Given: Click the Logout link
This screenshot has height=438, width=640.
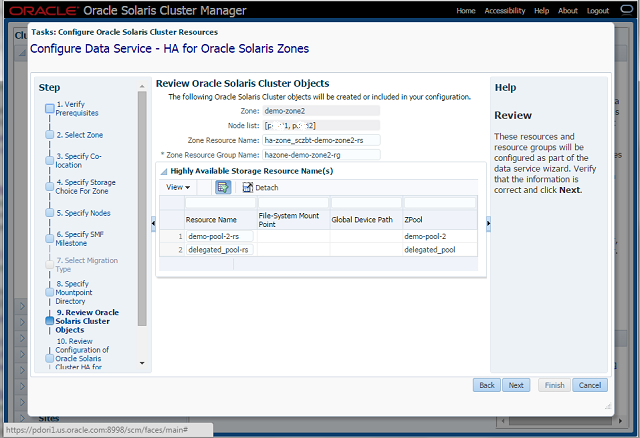Looking at the screenshot, I should tap(598, 11).
